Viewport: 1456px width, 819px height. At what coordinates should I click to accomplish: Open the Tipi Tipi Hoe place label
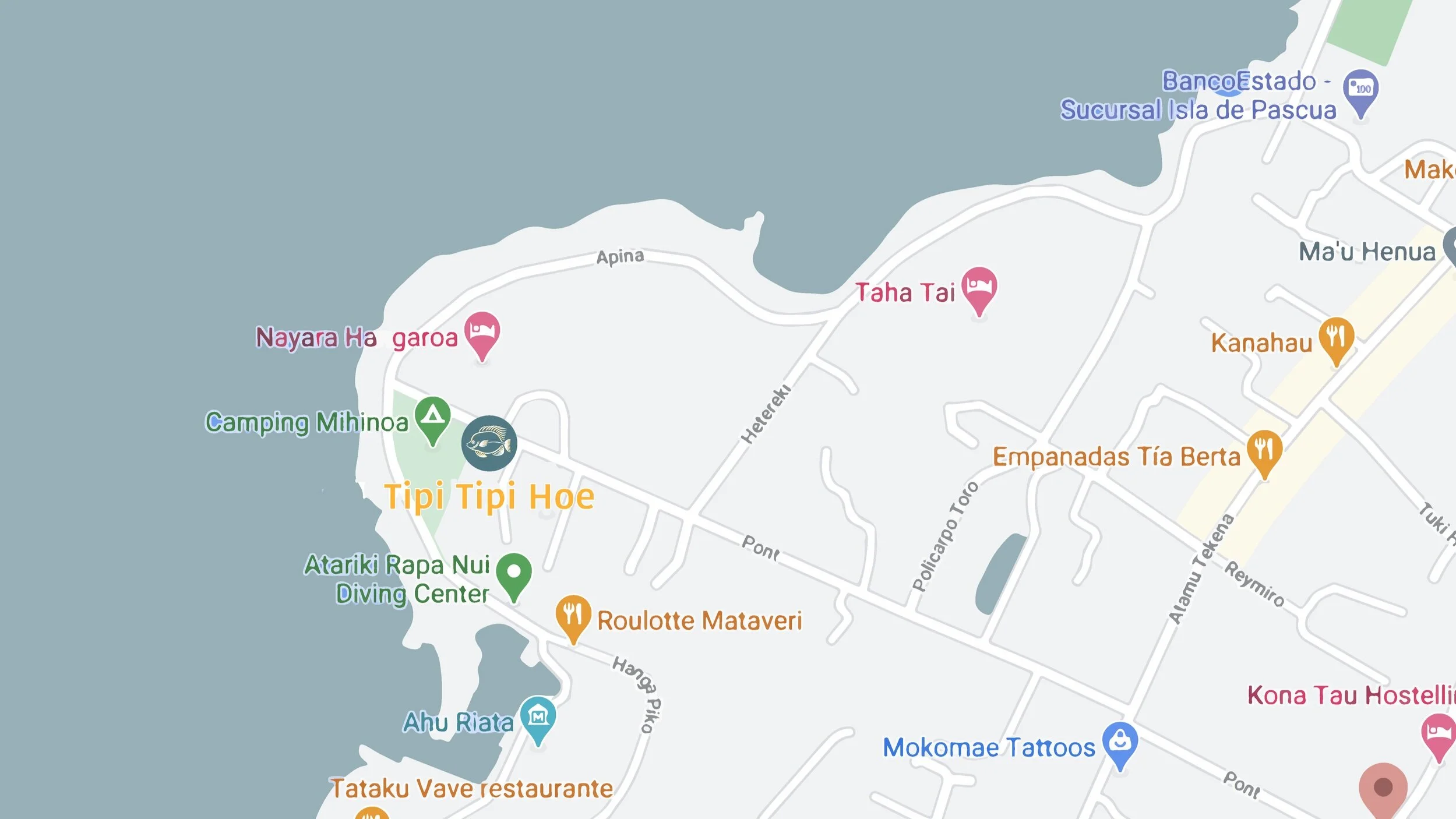(489, 497)
